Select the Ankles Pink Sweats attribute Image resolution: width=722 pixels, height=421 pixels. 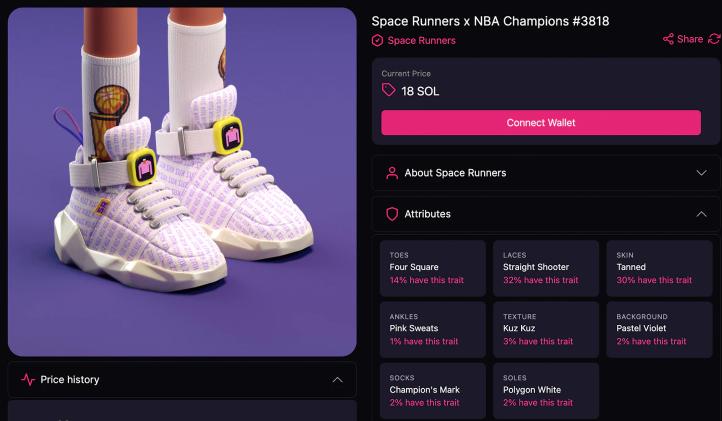point(432,329)
